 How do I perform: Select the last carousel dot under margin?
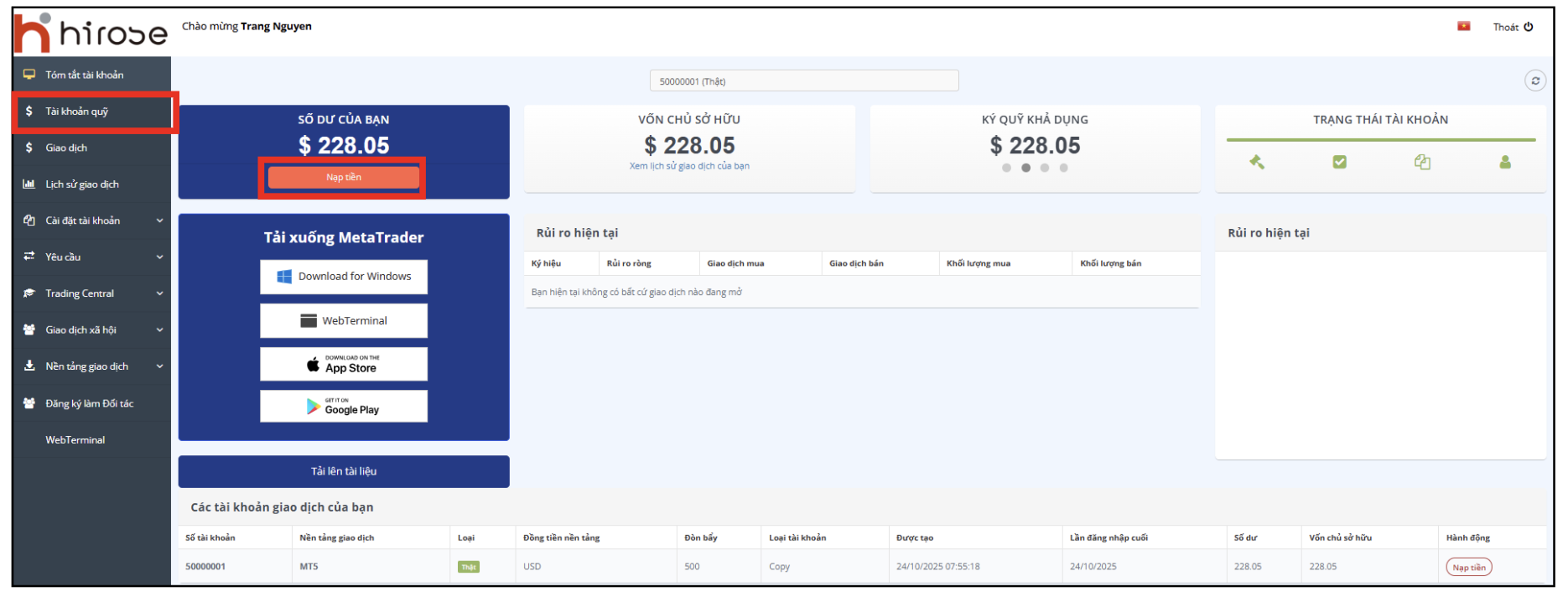(1063, 168)
